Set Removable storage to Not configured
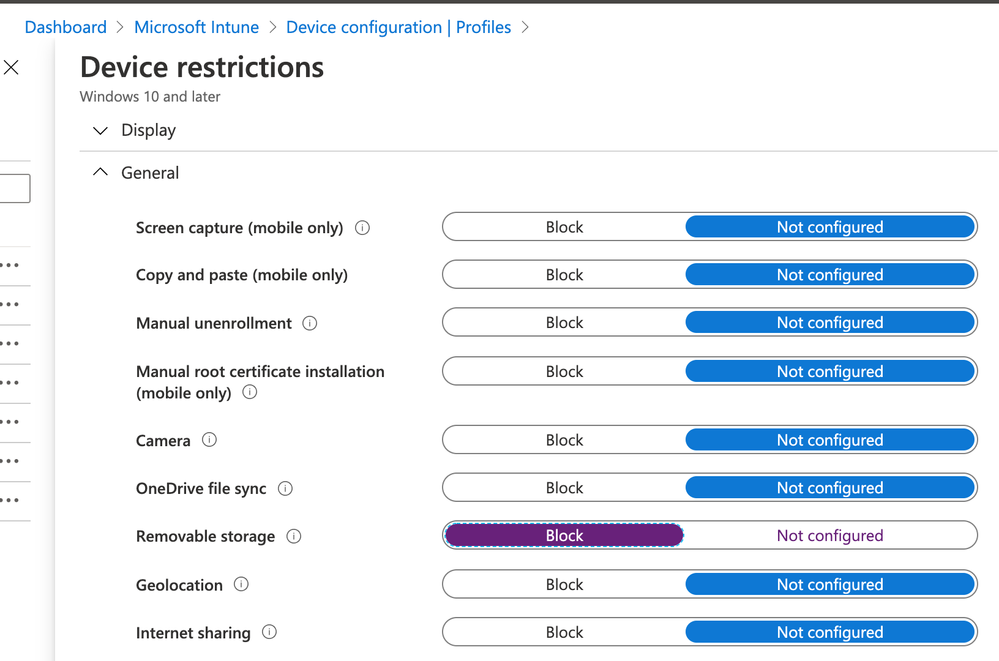Viewport: 999px width, 661px height. [830, 536]
